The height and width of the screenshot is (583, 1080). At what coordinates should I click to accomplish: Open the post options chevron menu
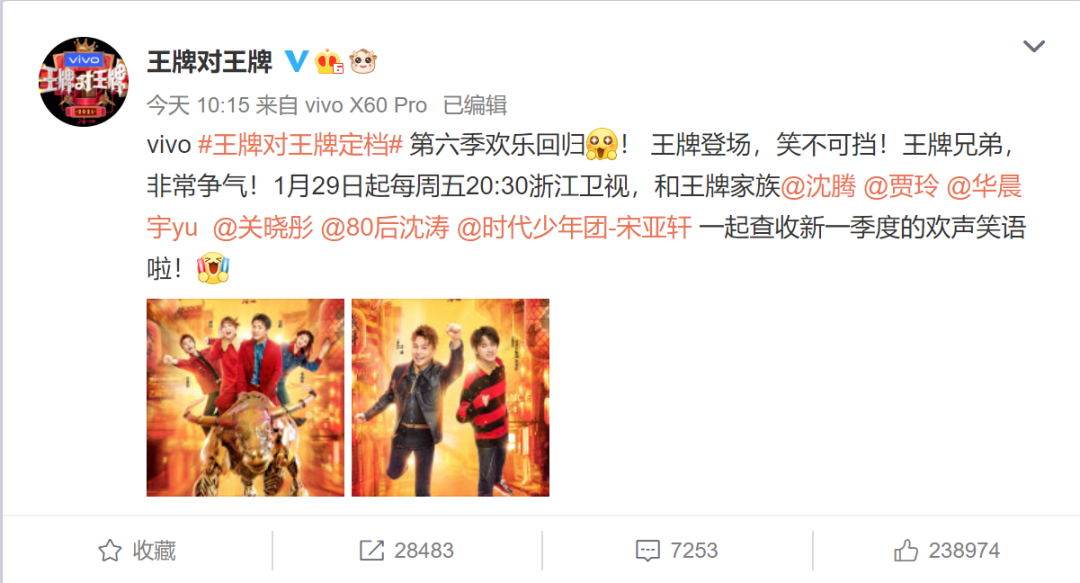tap(1034, 46)
